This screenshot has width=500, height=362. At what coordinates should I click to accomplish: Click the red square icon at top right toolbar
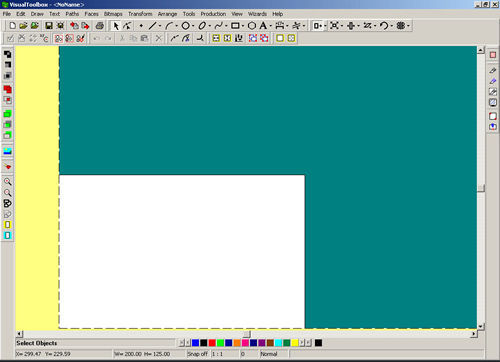[x=493, y=55]
